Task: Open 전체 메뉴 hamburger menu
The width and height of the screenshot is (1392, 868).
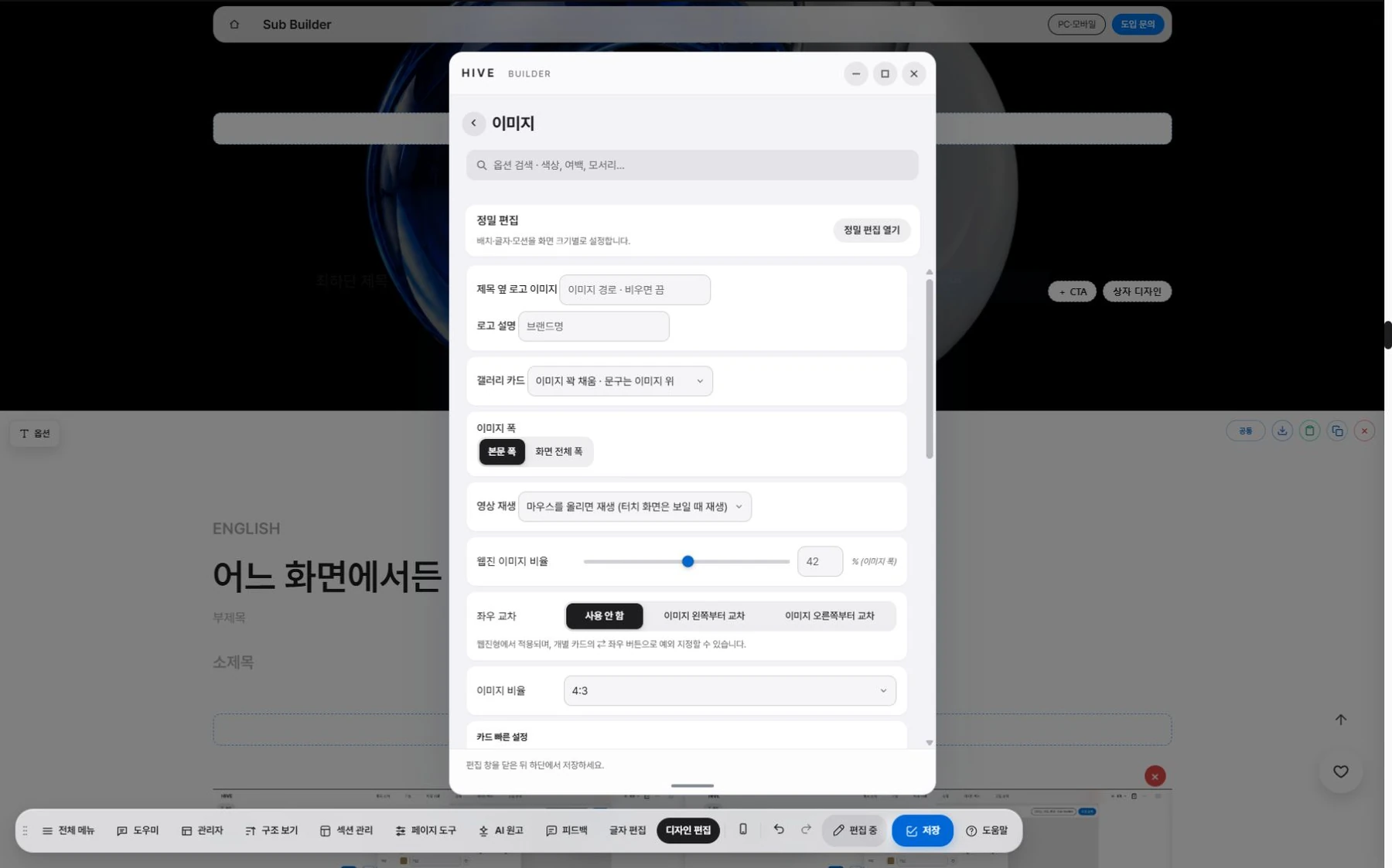Action: (x=68, y=831)
